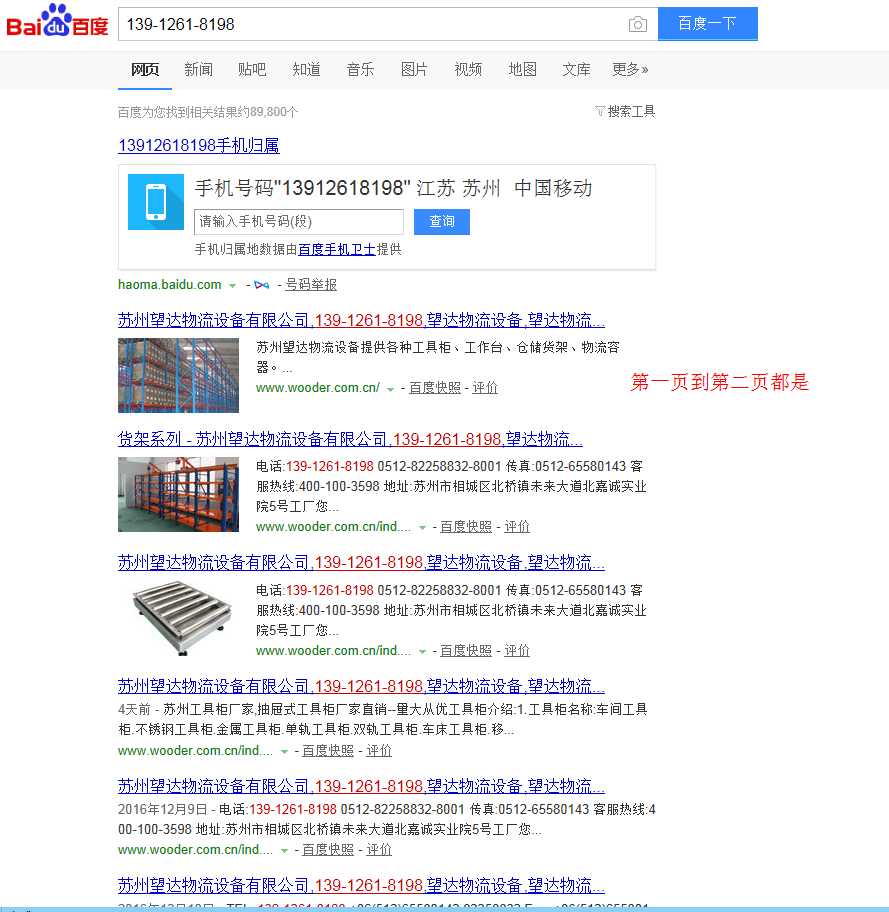Click the Baidu verification badge icon by haoma.baidu.com
Viewport: 889px width, 912px height.
coord(262,285)
